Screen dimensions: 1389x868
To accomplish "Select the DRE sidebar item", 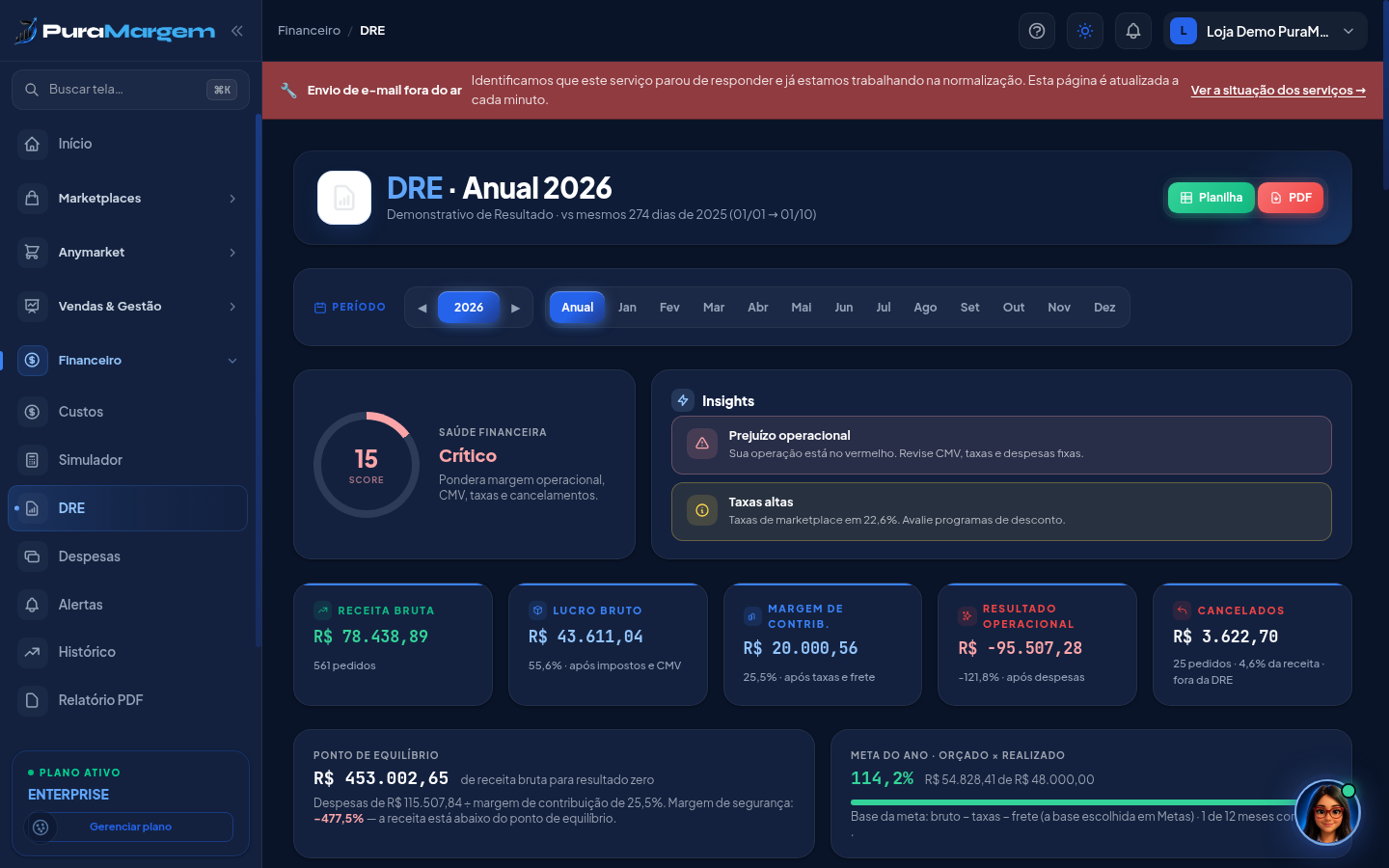I will 127,508.
